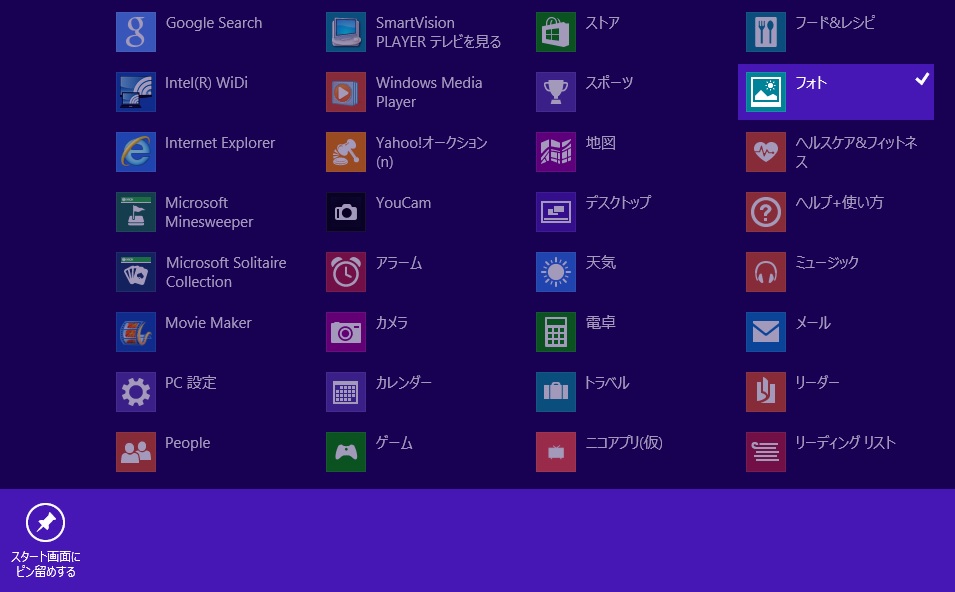Start Microsoft Minesweeper icon

pos(136,212)
